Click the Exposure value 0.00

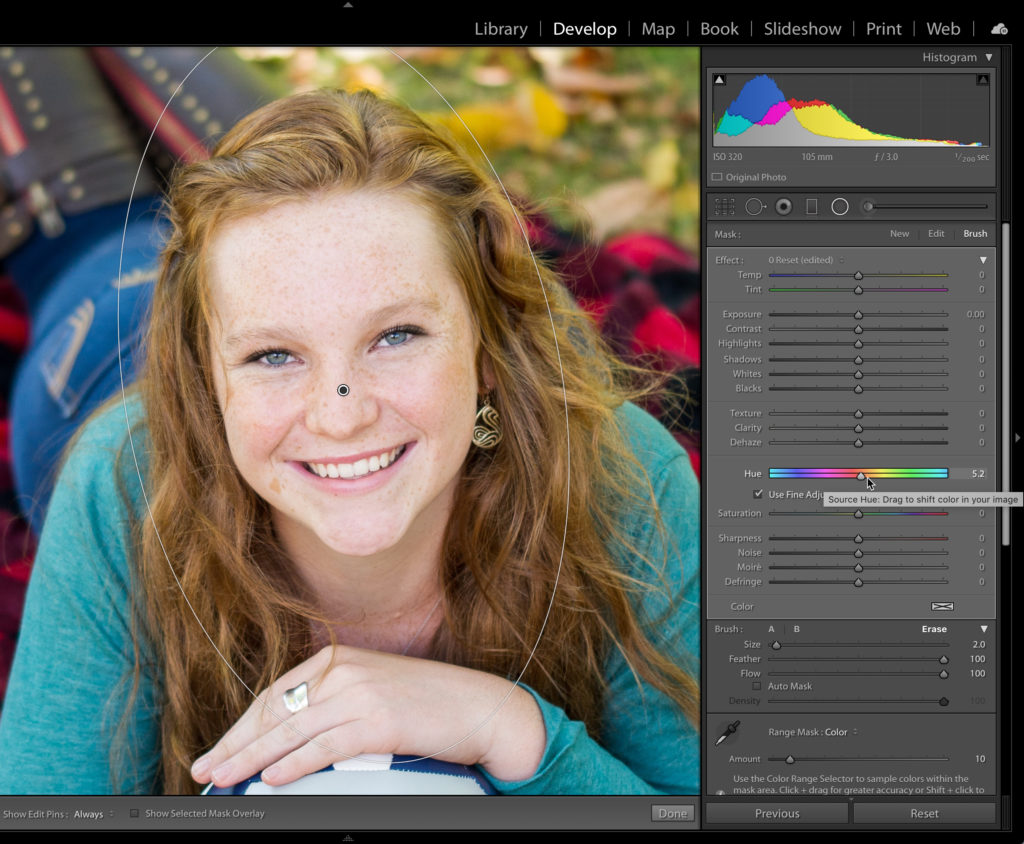(x=975, y=314)
